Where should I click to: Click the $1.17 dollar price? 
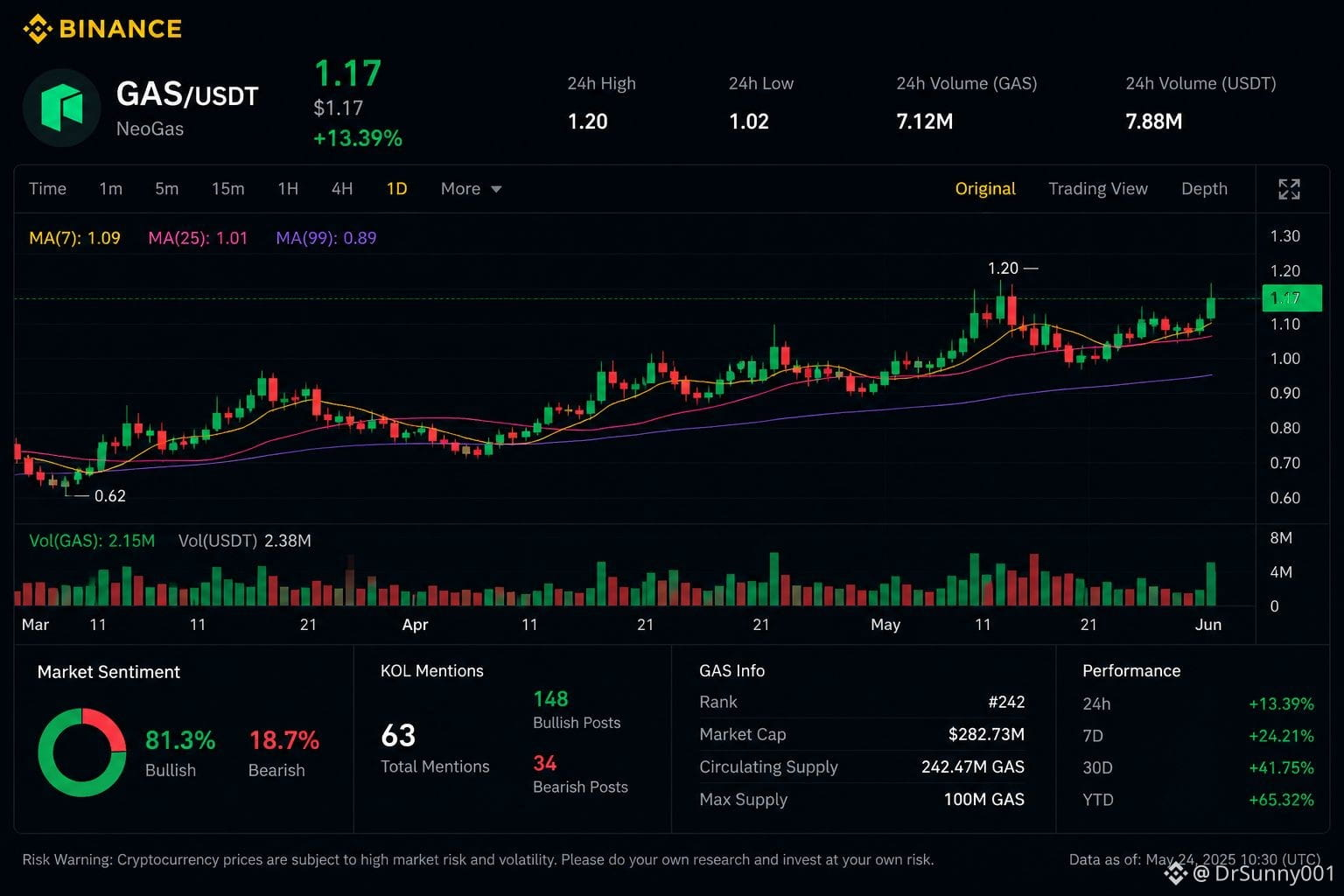tap(338, 108)
